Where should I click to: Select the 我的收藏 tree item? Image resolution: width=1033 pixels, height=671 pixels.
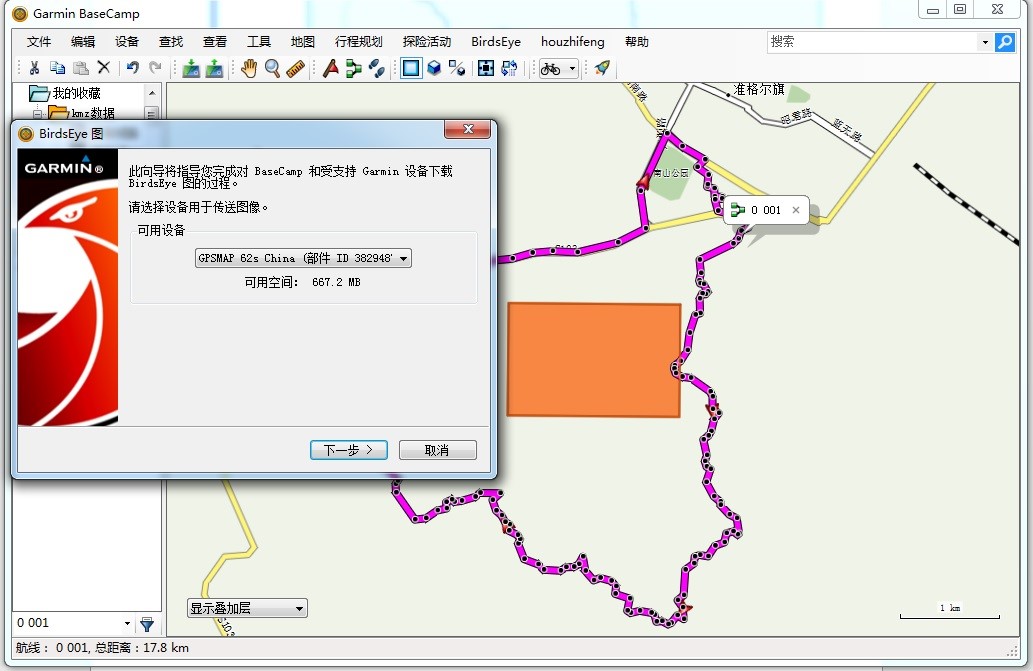coord(77,94)
